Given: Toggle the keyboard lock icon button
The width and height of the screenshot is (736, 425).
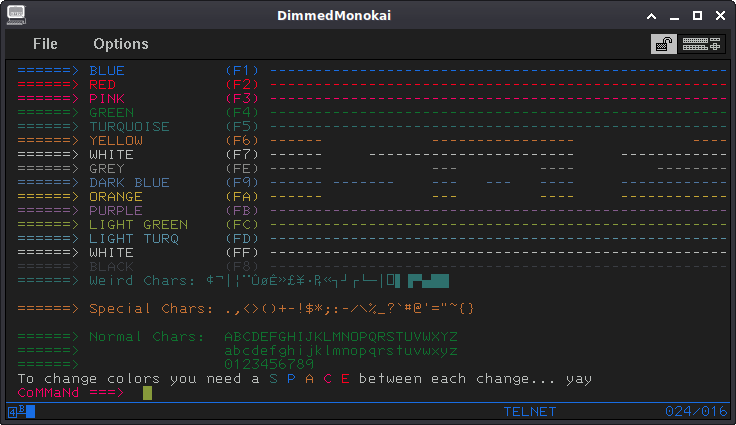Looking at the screenshot, I should click(663, 44).
